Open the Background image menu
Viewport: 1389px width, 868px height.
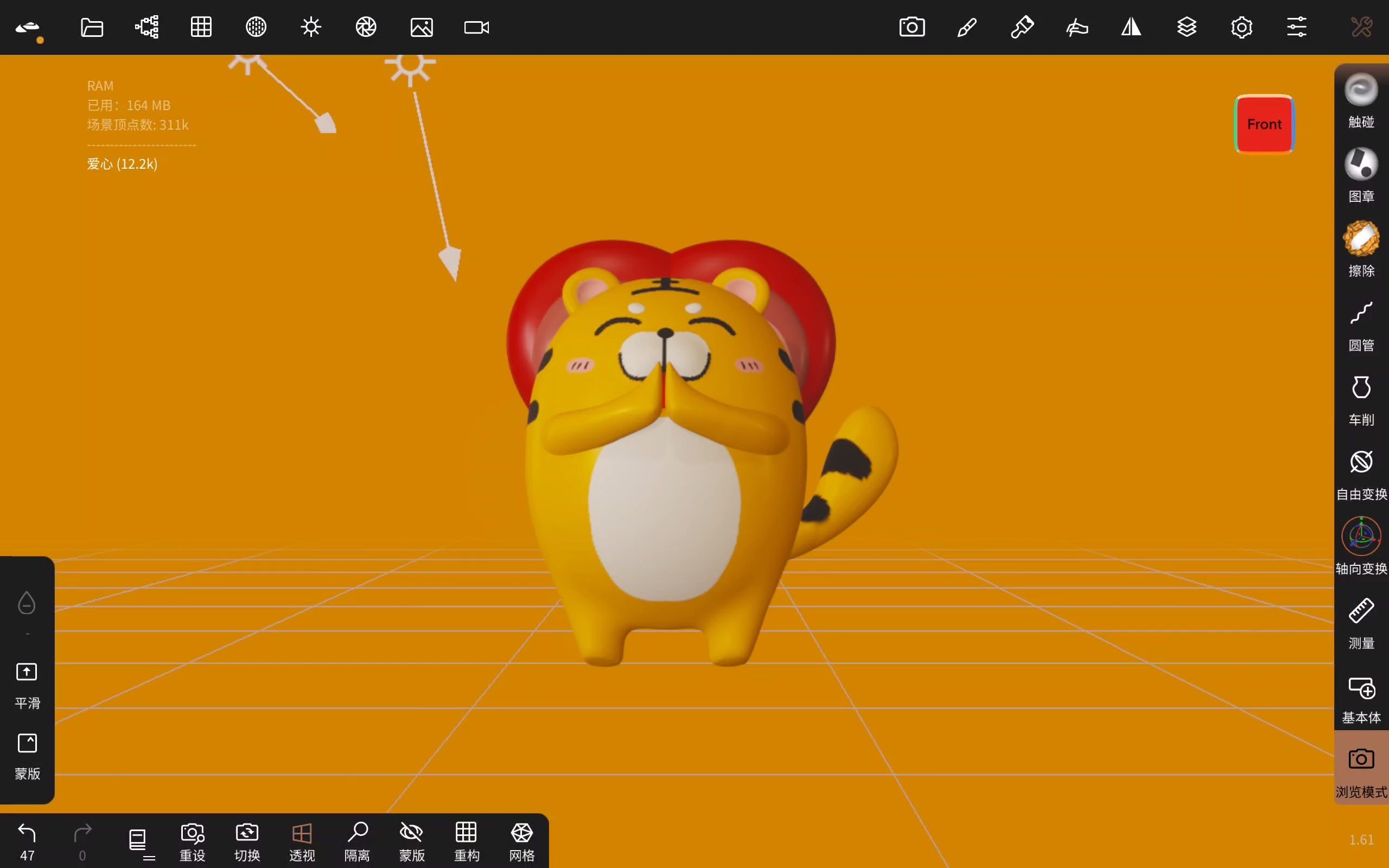coord(421,27)
